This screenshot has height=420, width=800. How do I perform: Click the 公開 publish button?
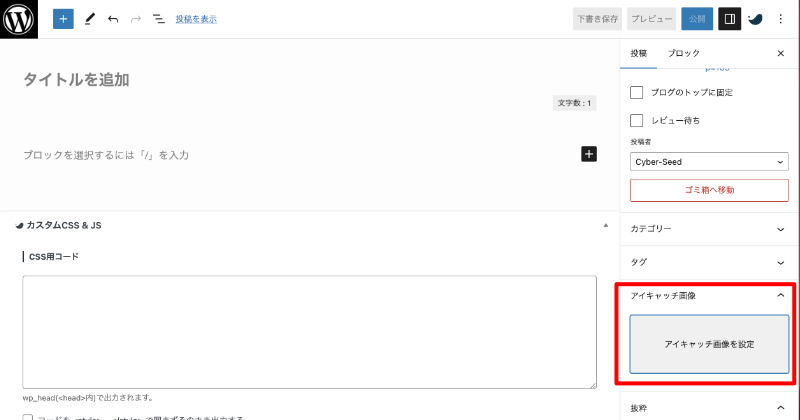695,19
